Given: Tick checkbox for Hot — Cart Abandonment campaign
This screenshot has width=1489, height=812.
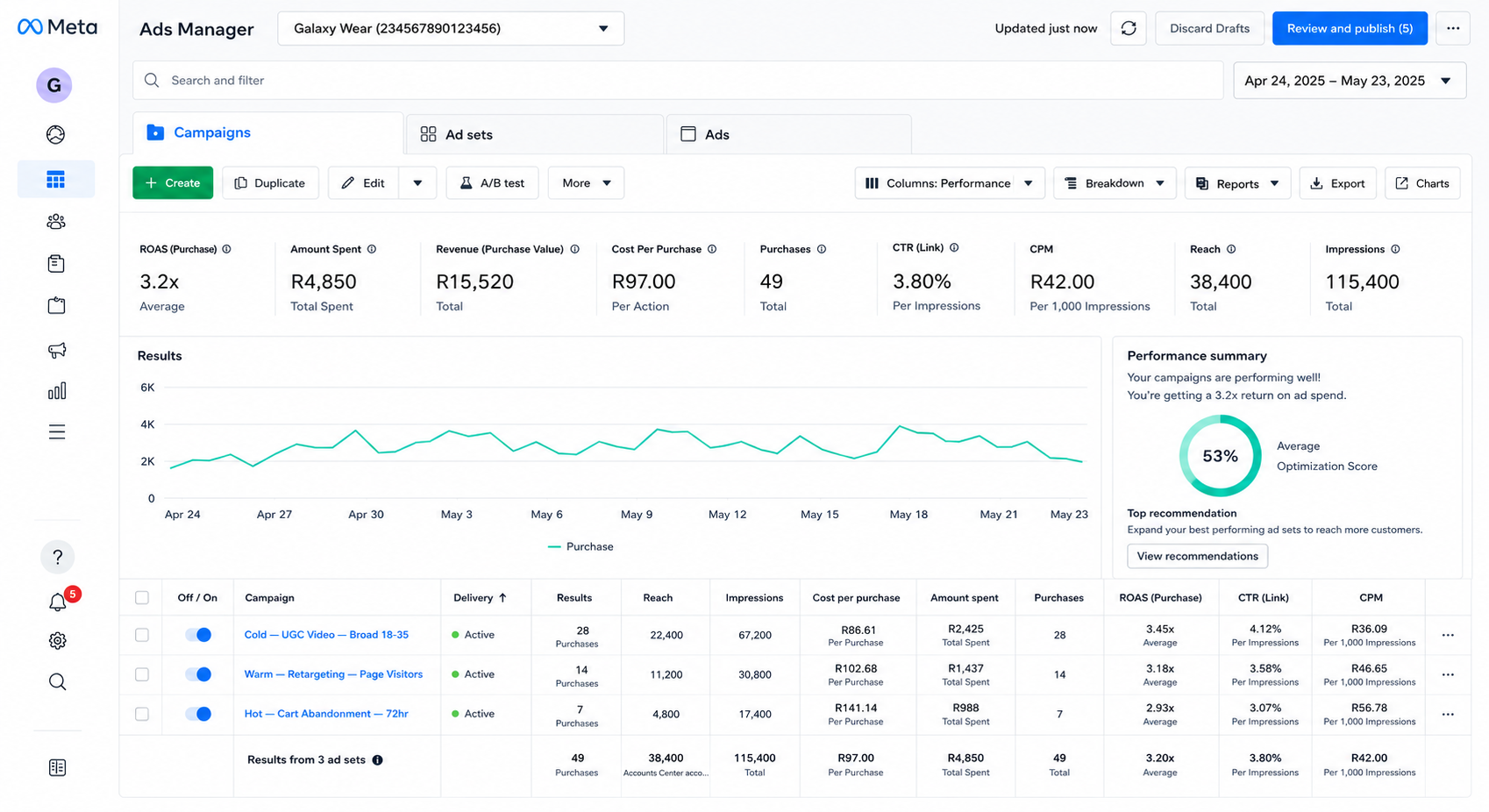Looking at the screenshot, I should tap(142, 714).
